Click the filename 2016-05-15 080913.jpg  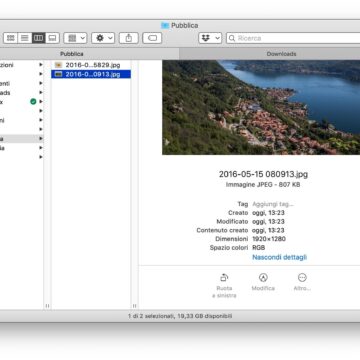[263, 174]
